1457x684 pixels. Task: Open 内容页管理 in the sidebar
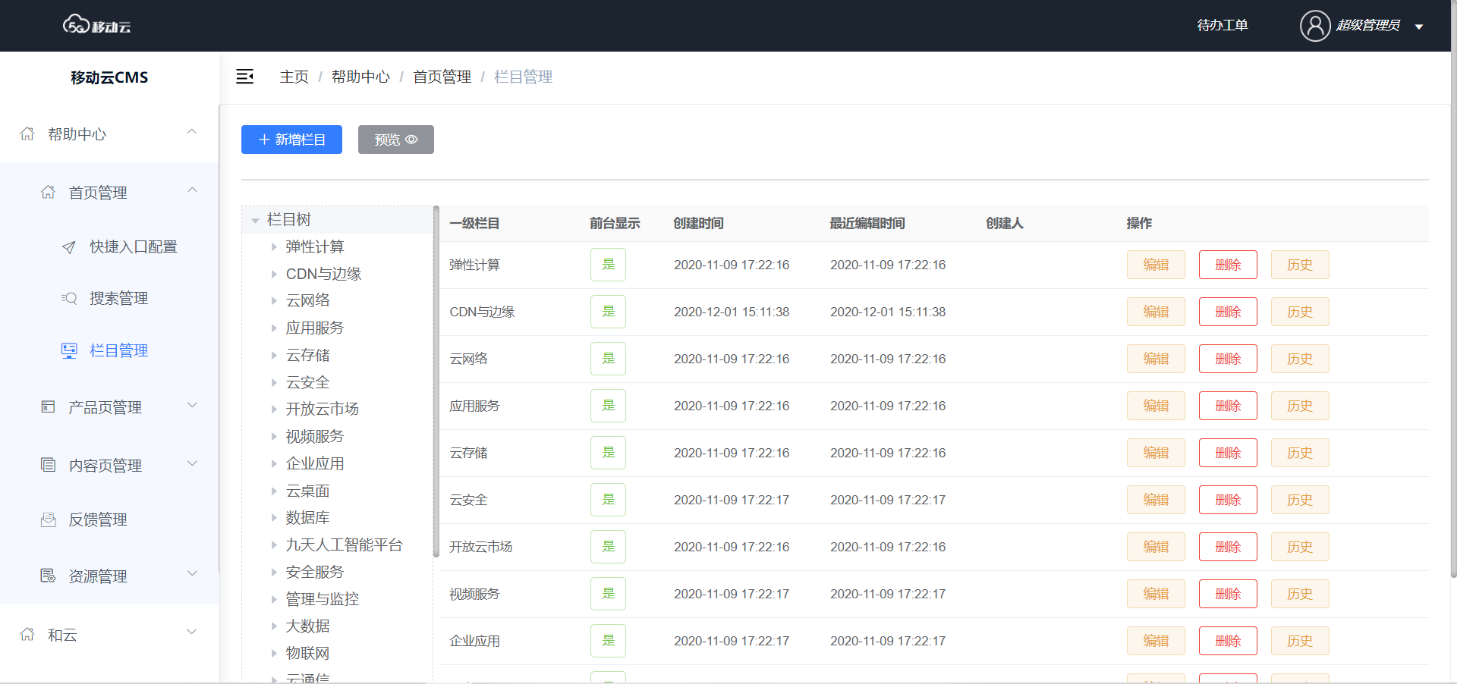point(105,465)
